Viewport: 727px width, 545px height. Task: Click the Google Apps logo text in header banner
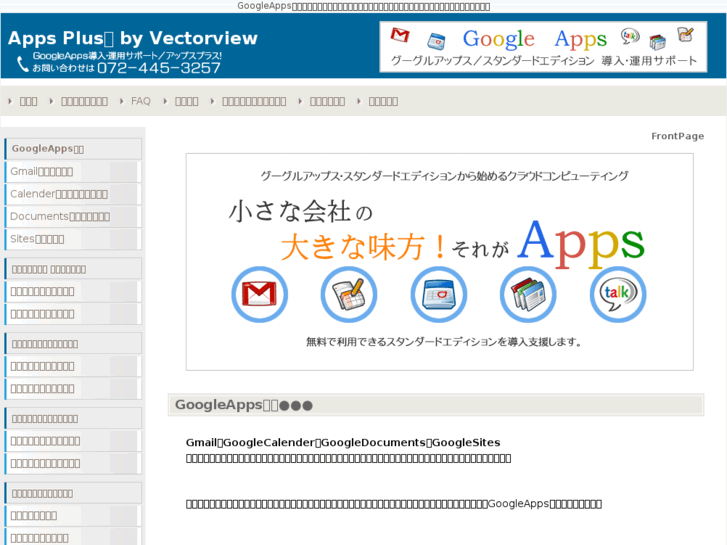pos(535,39)
